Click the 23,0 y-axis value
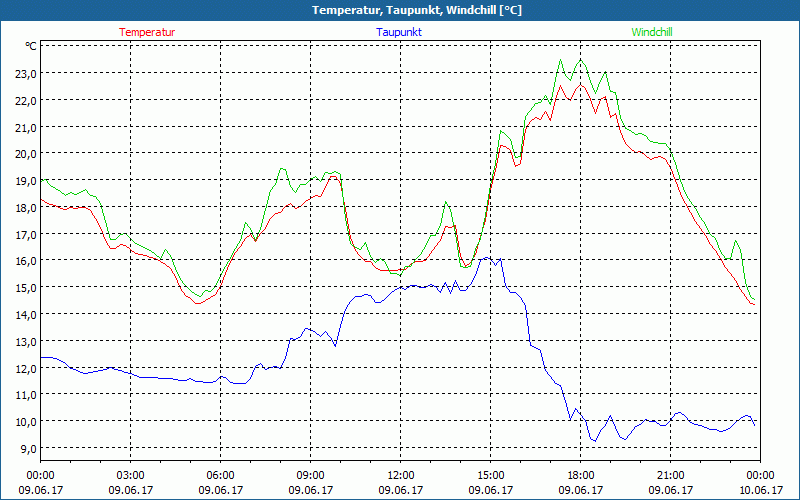 coord(25,74)
